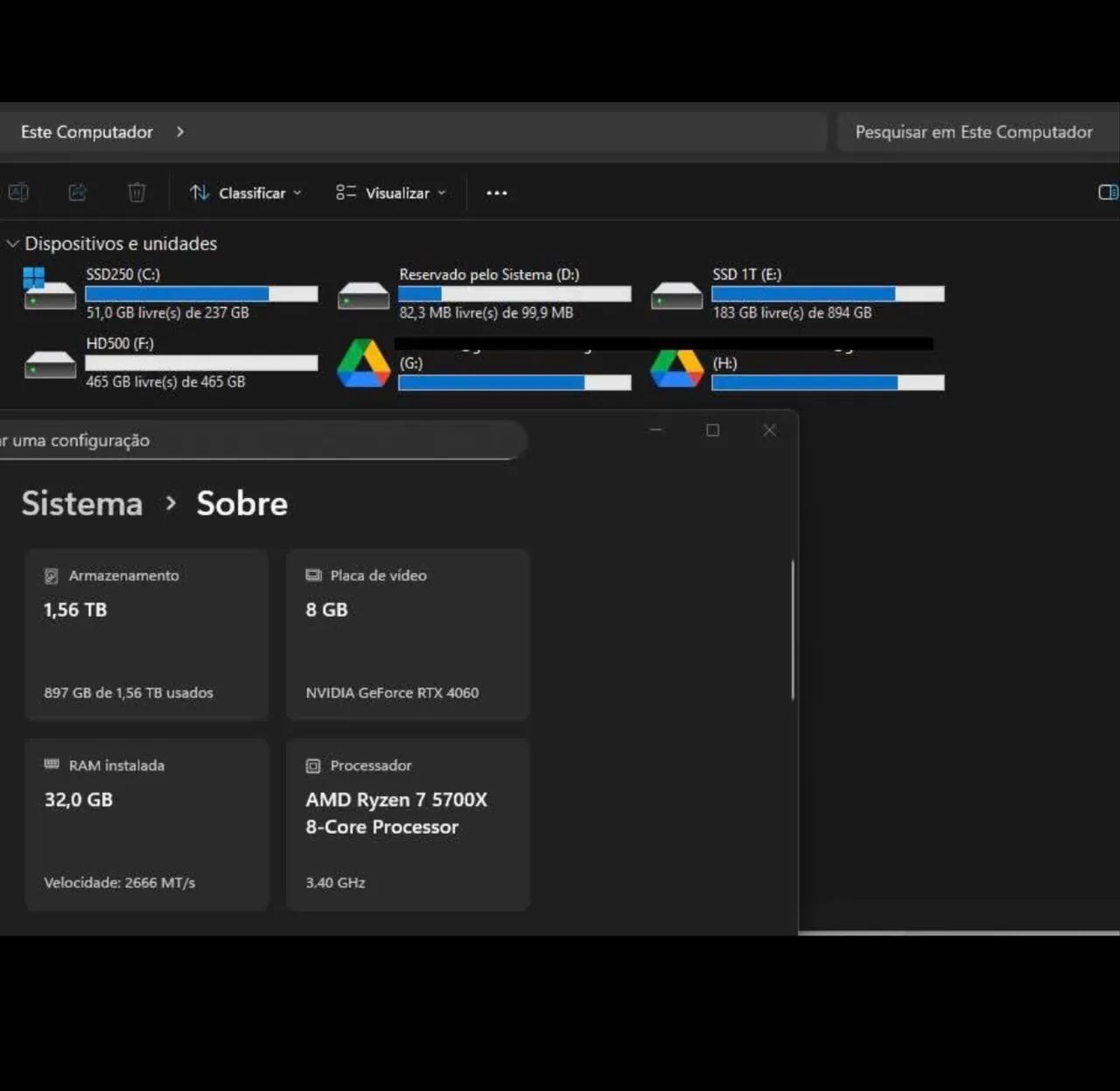This screenshot has width=1120, height=1091.
Task: Open the Placa de vídeo card
Action: tap(408, 634)
